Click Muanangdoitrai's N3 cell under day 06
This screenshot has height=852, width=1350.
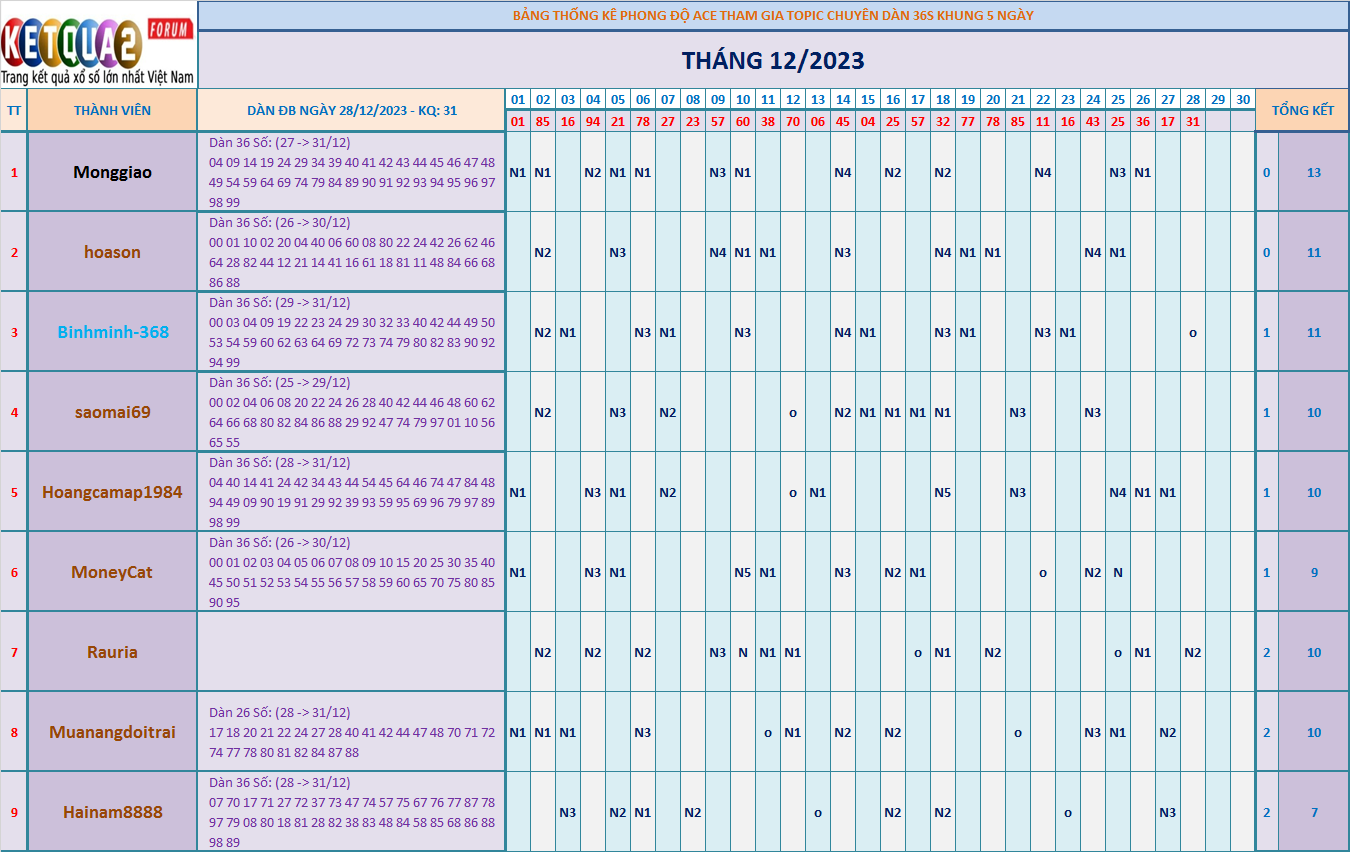(643, 732)
